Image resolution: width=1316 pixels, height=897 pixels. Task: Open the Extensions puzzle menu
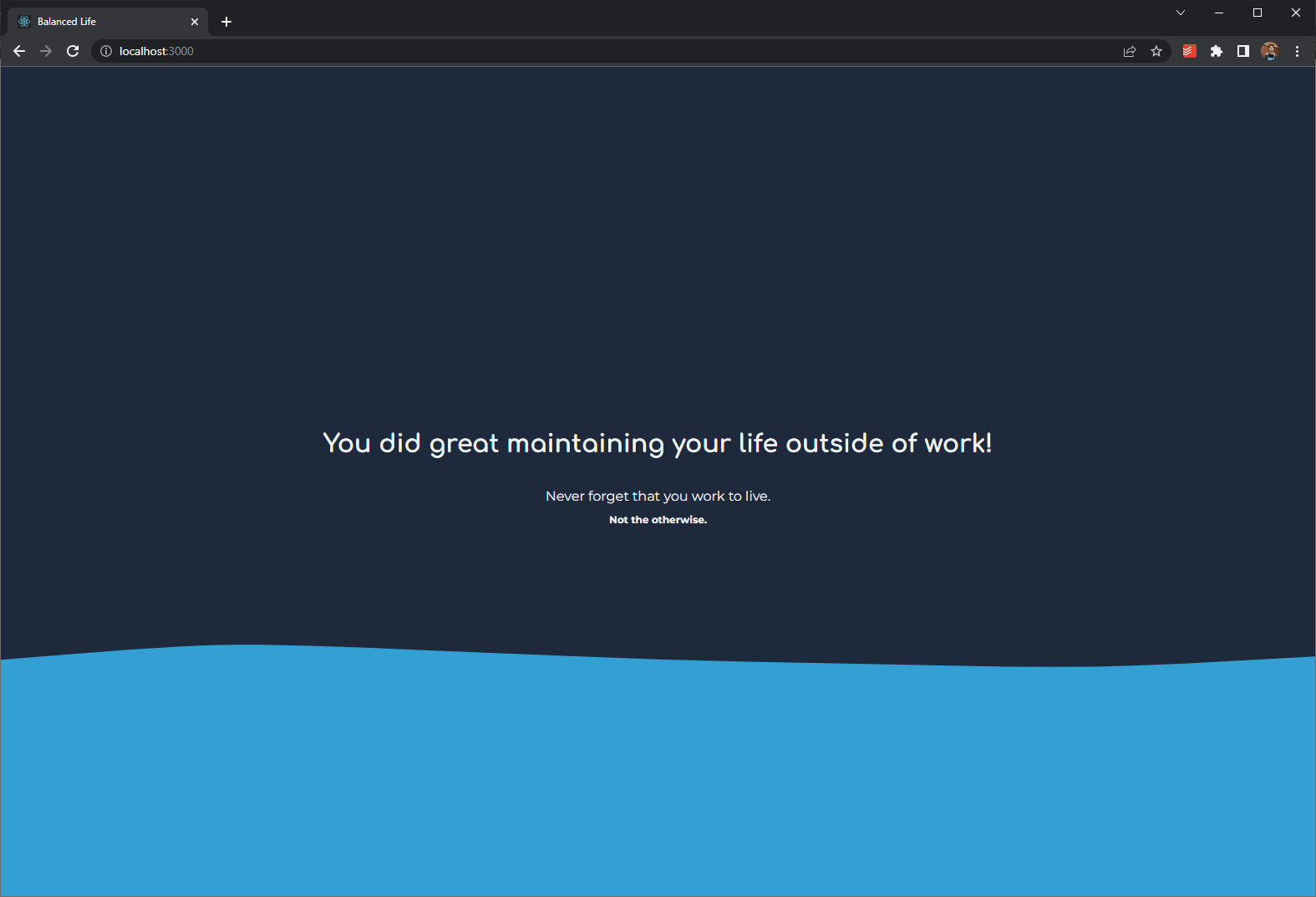click(x=1217, y=51)
